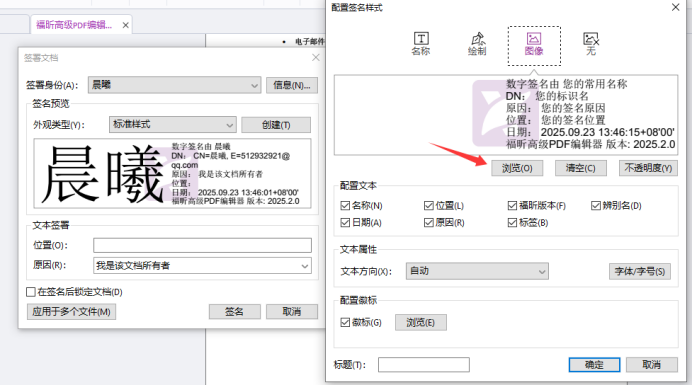This screenshot has height=386, width=693.
Task: Toggle the 标签(B) checkbox
Action: click(512, 222)
